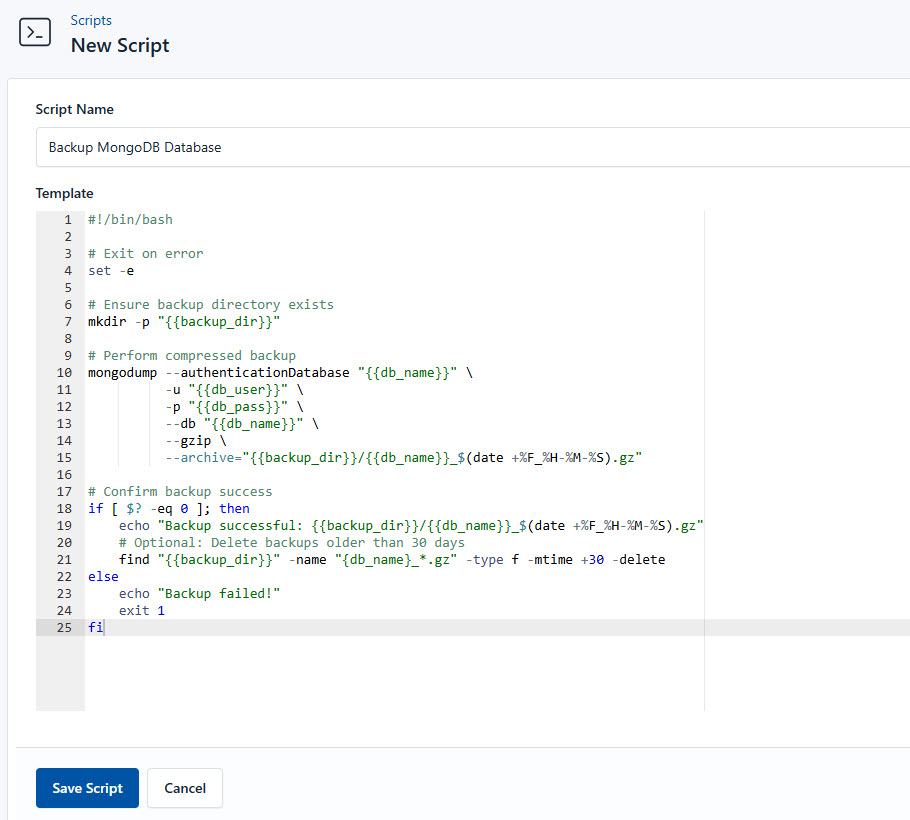
Task: Click the find command on line 21
Action: click(133, 559)
